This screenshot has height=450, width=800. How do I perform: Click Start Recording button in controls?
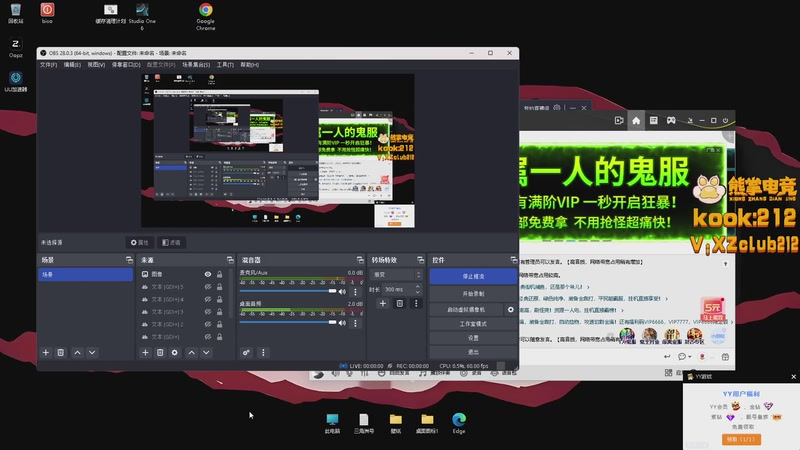point(473,294)
